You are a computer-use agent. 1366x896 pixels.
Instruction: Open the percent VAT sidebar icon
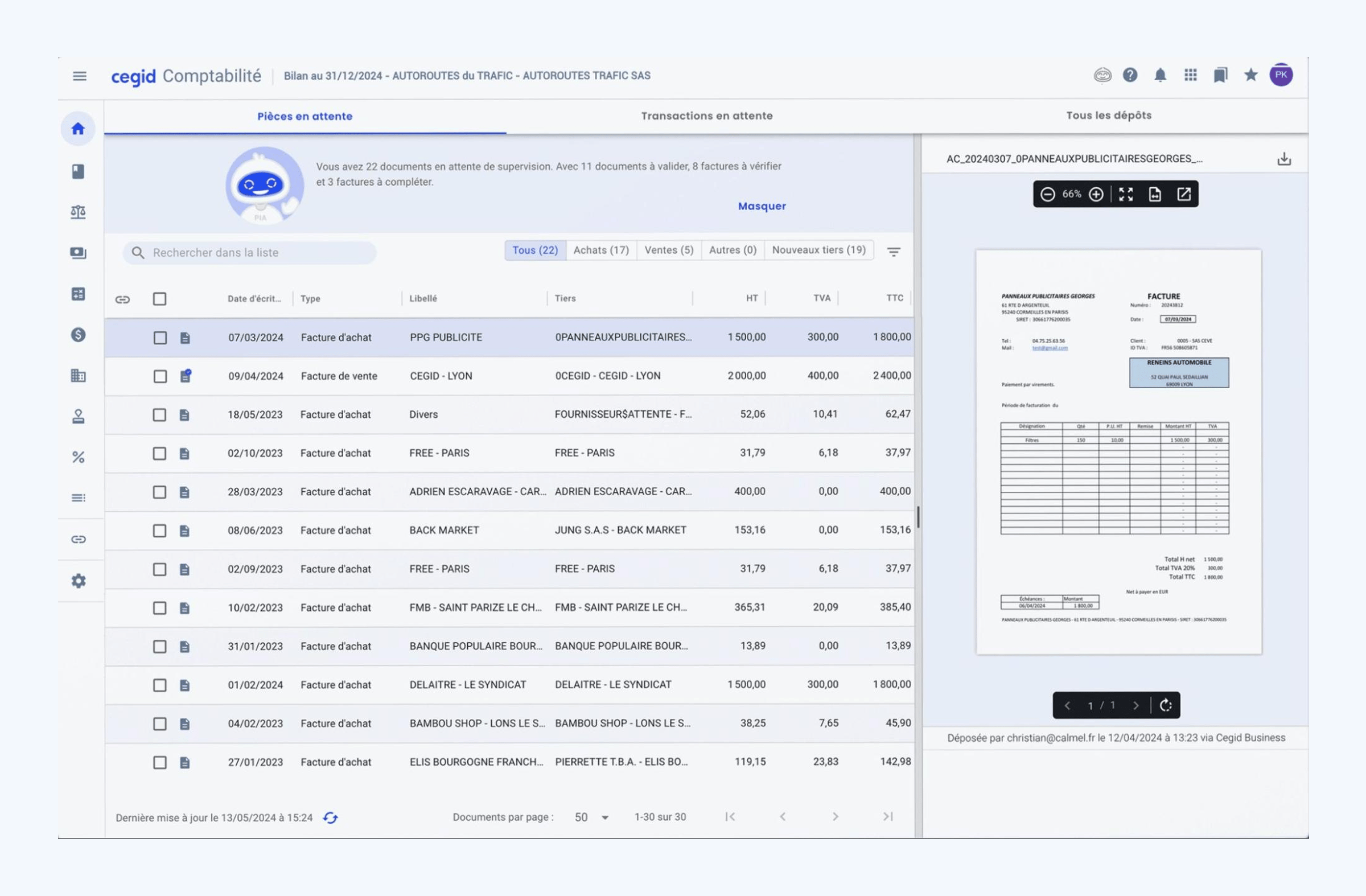click(x=78, y=457)
